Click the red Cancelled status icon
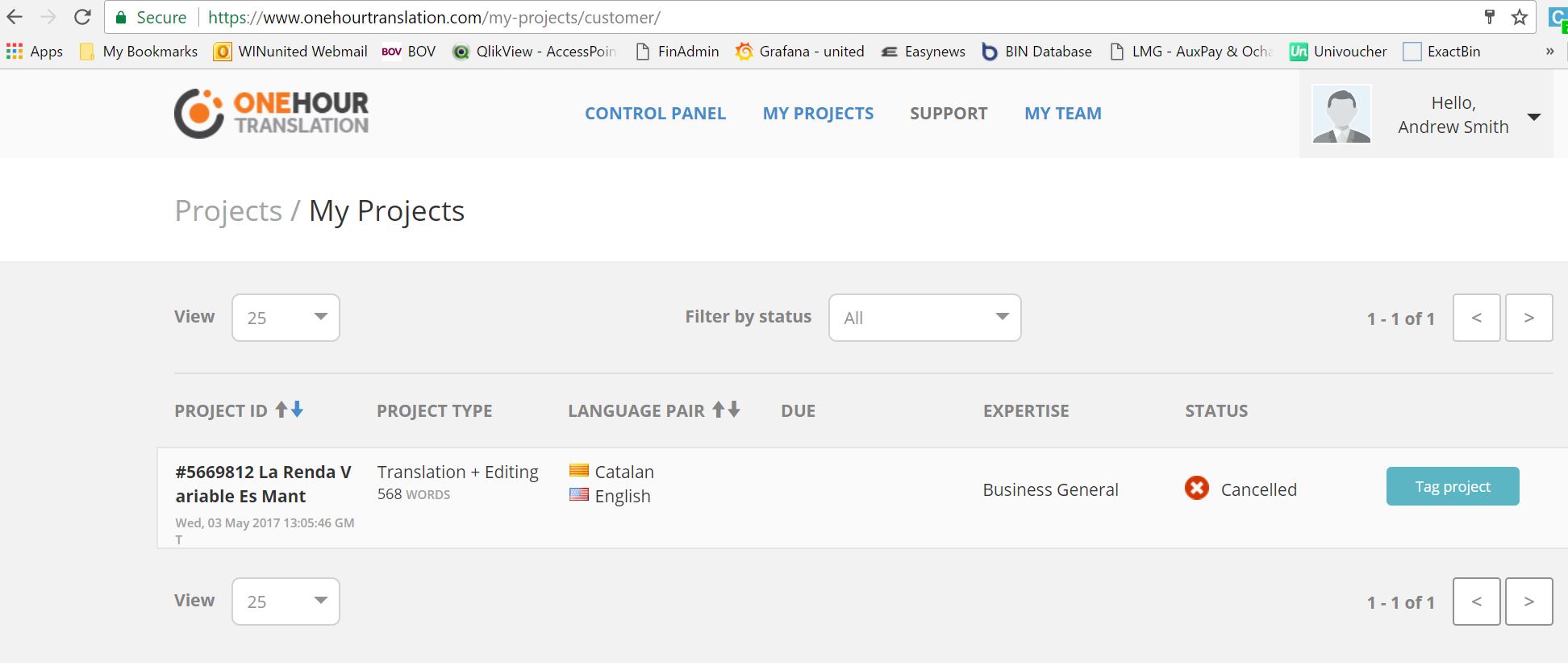1568x666 pixels. click(x=1196, y=488)
